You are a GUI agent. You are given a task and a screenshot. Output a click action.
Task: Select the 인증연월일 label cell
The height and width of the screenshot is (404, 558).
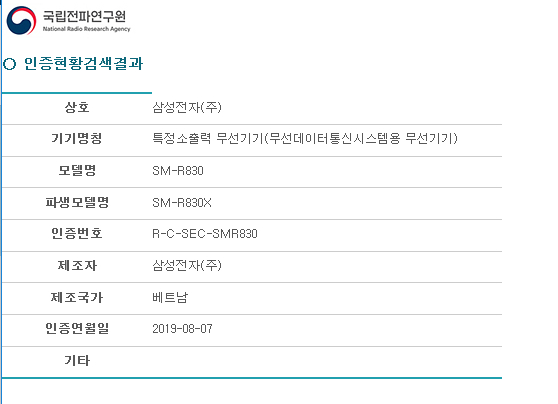[x=77, y=328]
